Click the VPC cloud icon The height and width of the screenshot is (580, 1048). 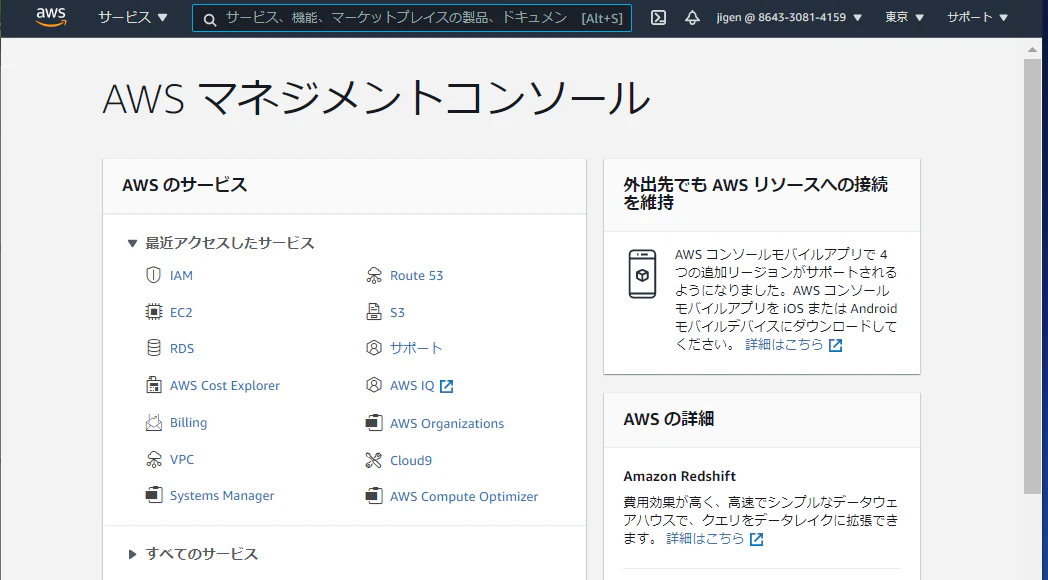click(x=154, y=459)
